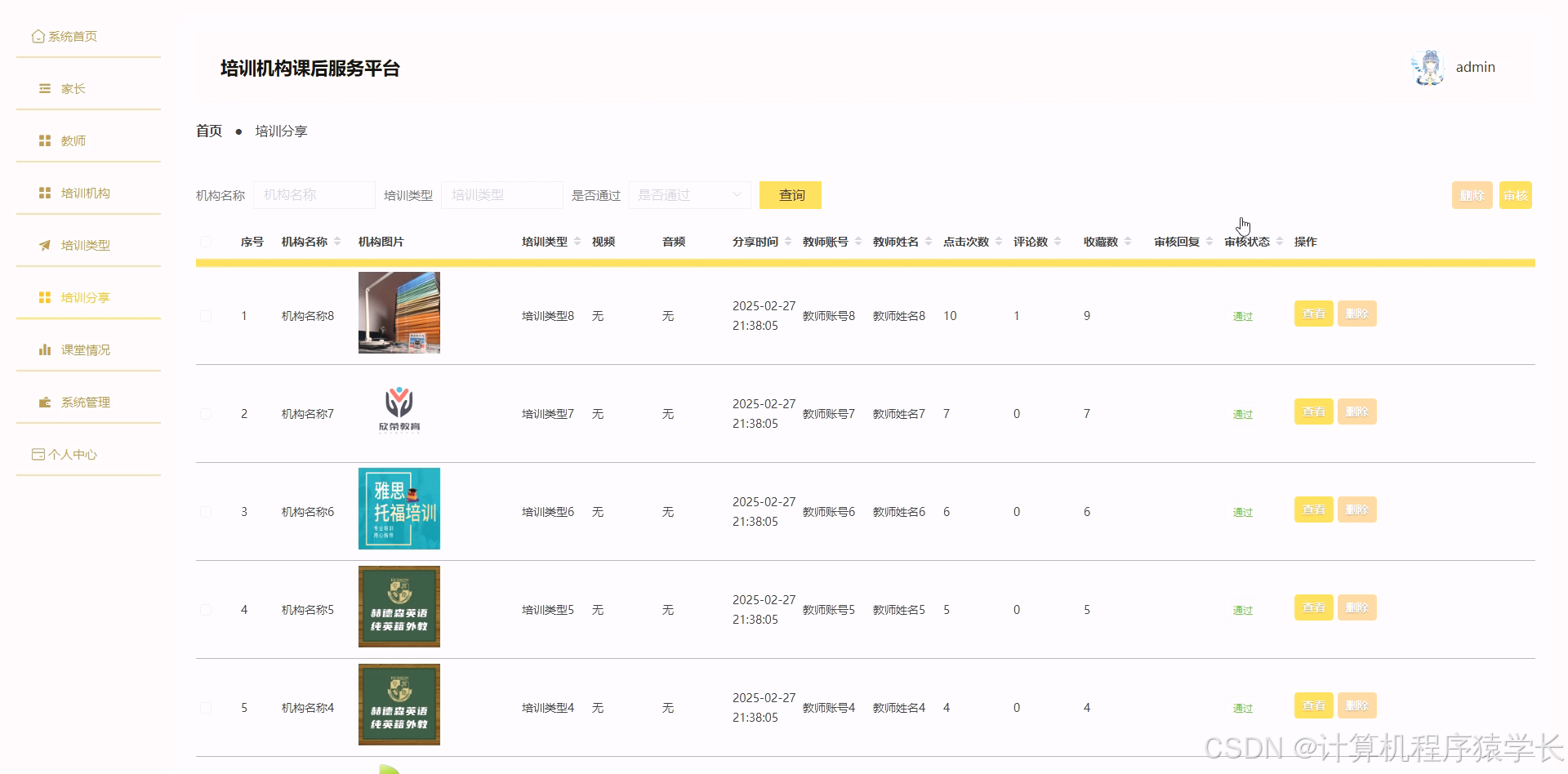Screen dimensions: 1568x774
Task: Click the 教师姓名4 cell
Action: 899,708
